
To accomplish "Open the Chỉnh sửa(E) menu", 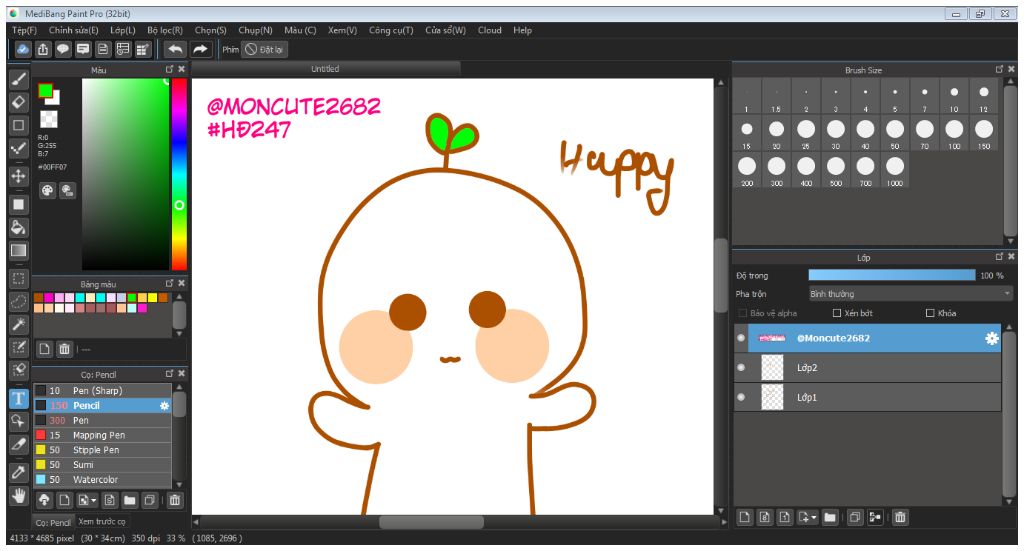I will (73, 30).
